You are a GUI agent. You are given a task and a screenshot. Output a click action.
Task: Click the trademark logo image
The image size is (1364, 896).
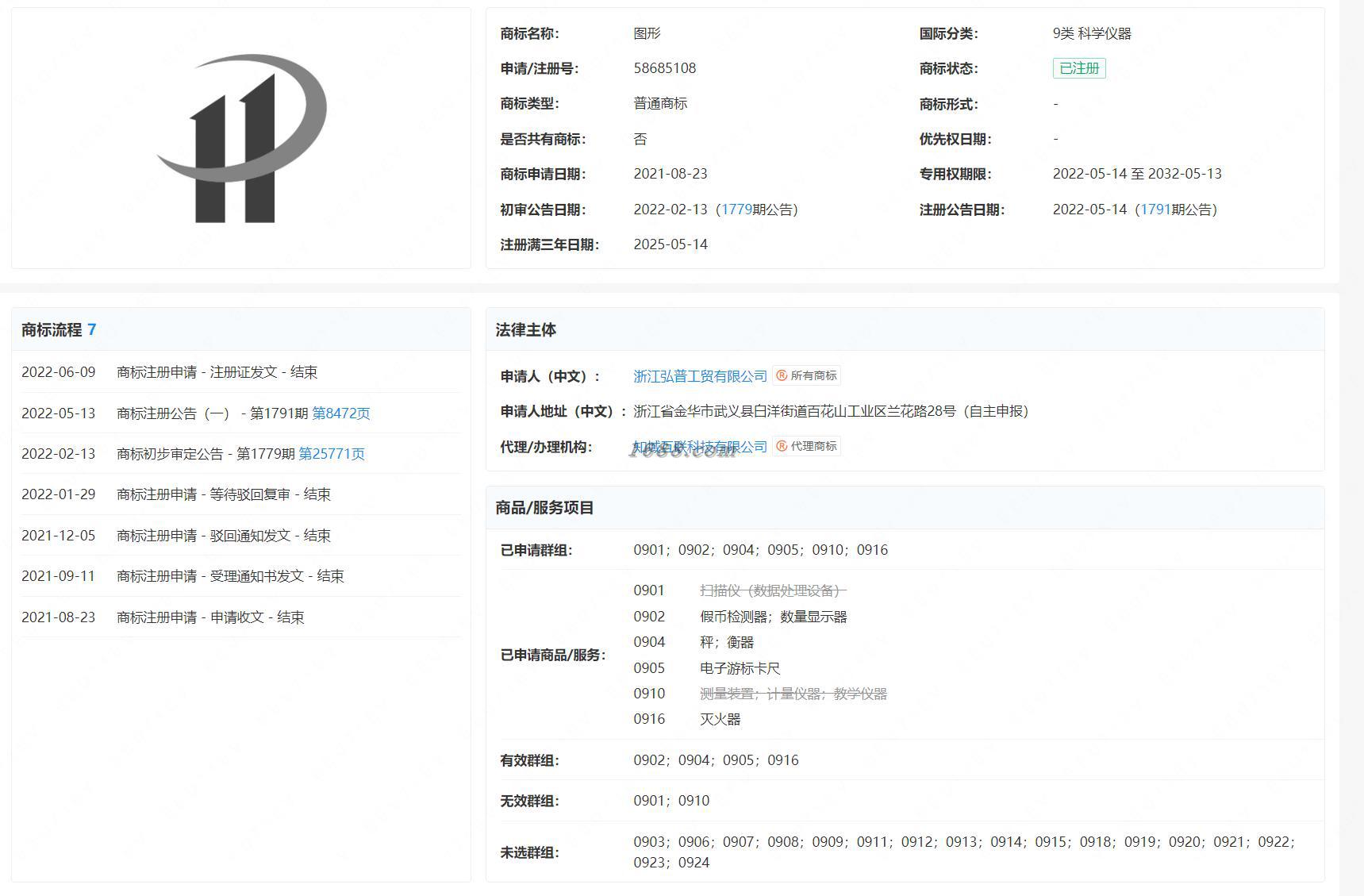point(241,138)
